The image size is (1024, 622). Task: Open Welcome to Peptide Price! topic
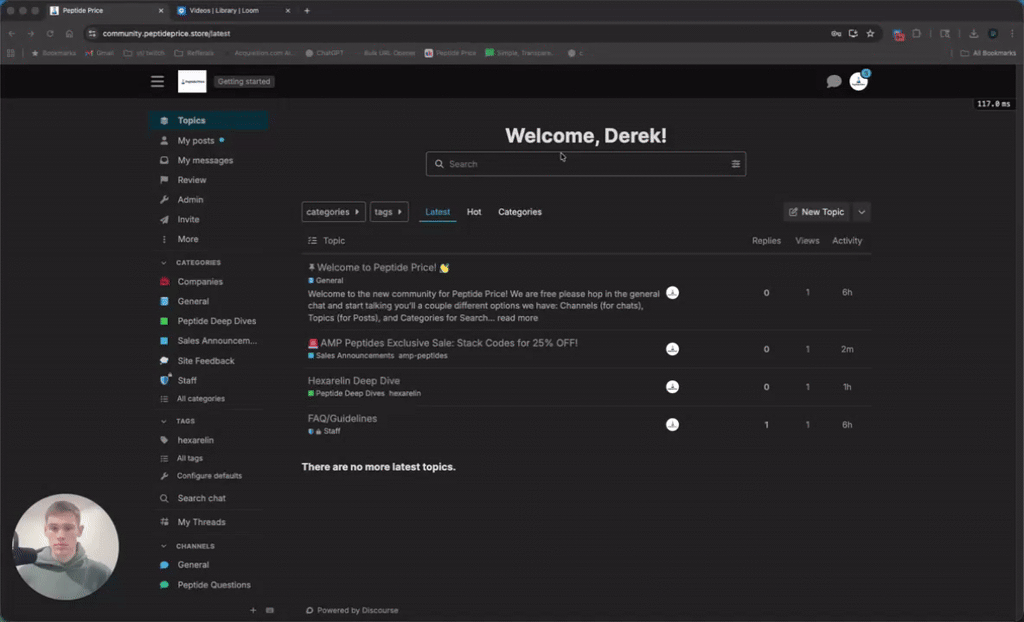[377, 267]
